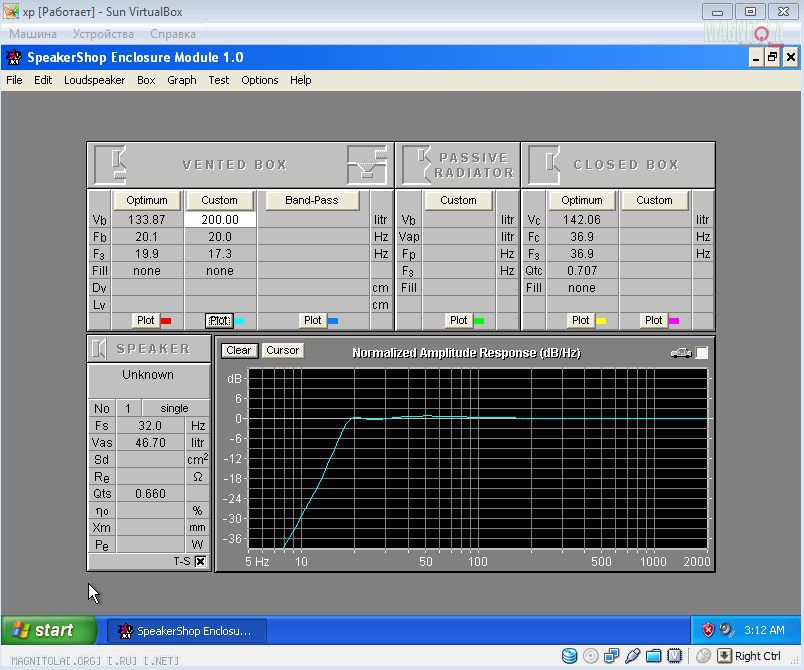Click the red vented Optimum plot swatch
The height and width of the screenshot is (670, 804).
tap(166, 321)
